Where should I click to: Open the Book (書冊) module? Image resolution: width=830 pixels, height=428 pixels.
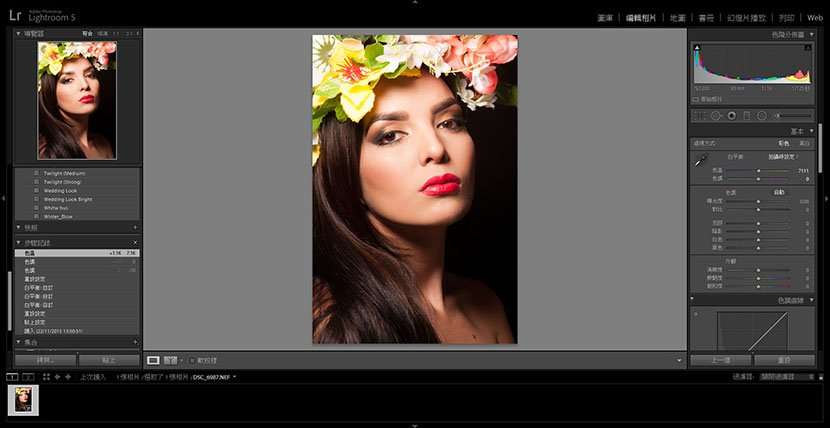(706, 18)
